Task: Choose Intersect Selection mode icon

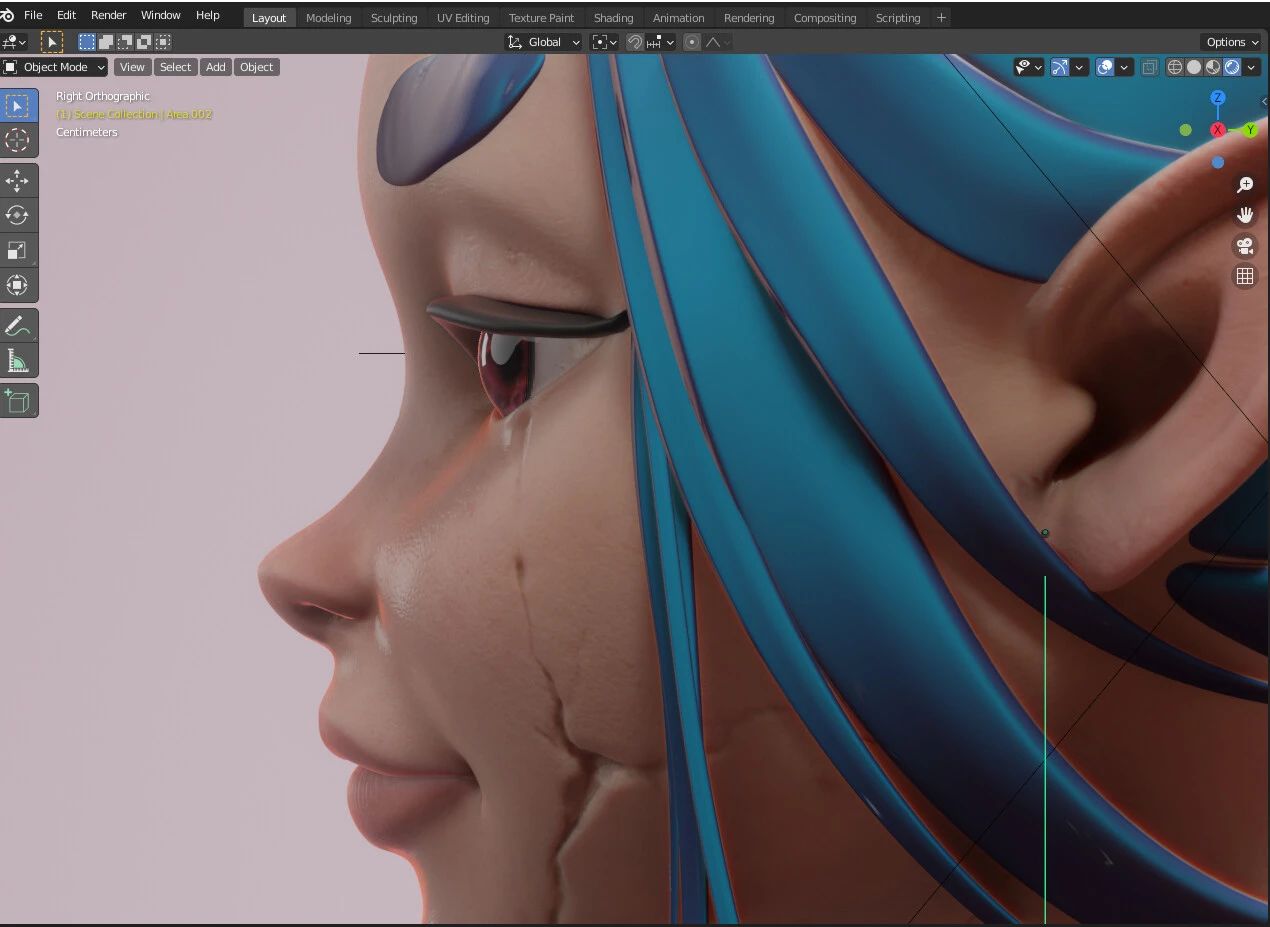Action: click(x=163, y=42)
